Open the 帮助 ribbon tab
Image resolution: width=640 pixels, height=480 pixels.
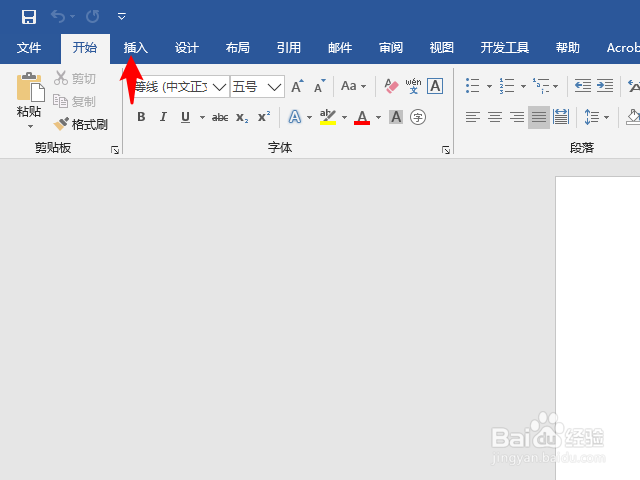point(567,48)
